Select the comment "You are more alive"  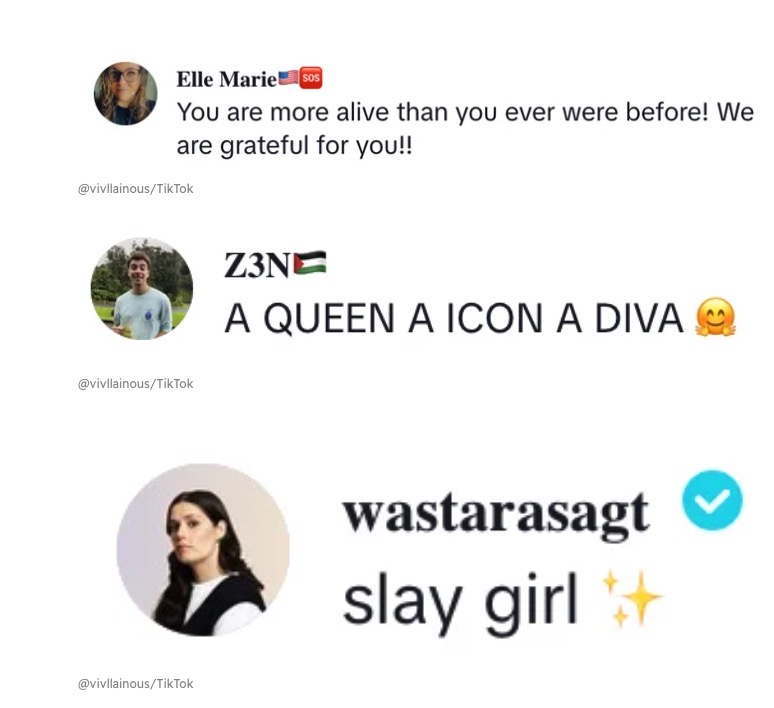coord(465,128)
